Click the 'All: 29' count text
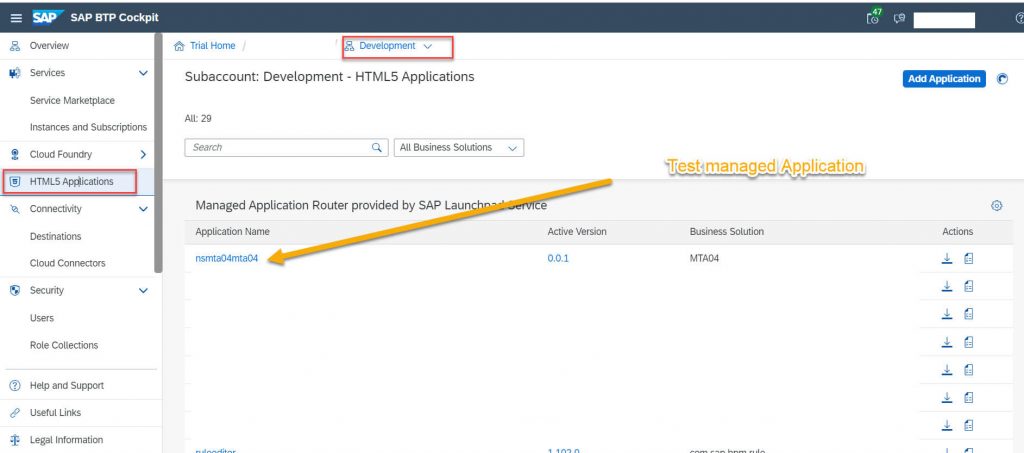 (x=199, y=119)
